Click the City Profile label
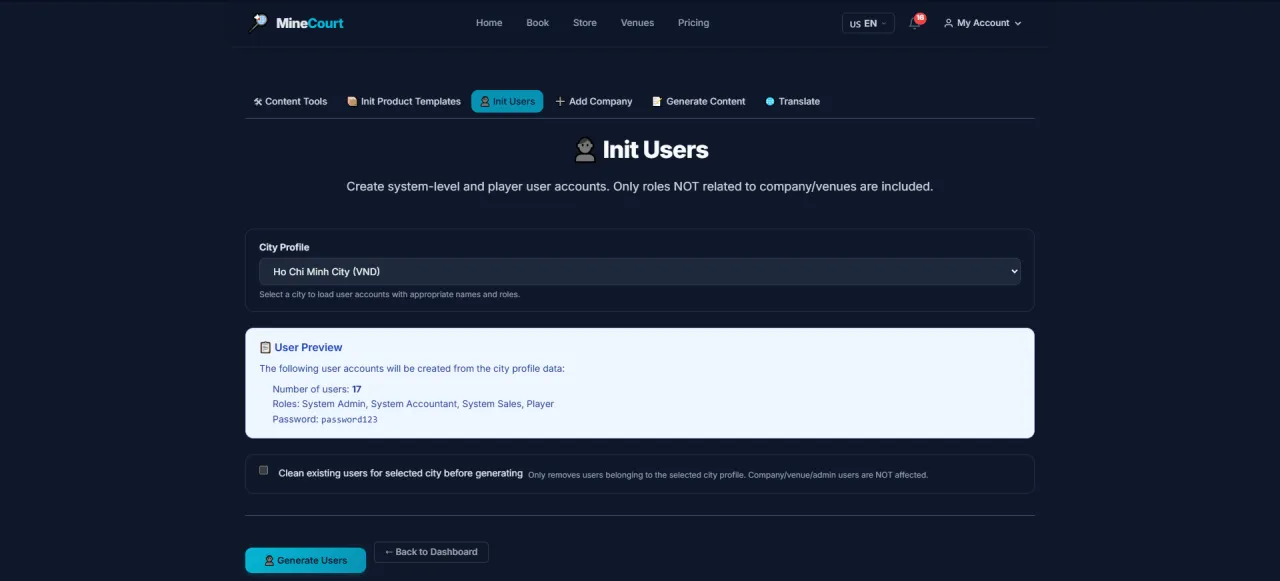1280x581 pixels. tap(284, 247)
